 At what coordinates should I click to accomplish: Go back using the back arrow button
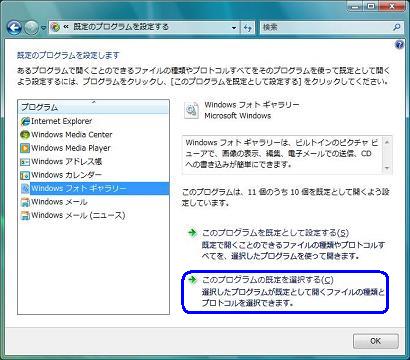point(14,28)
